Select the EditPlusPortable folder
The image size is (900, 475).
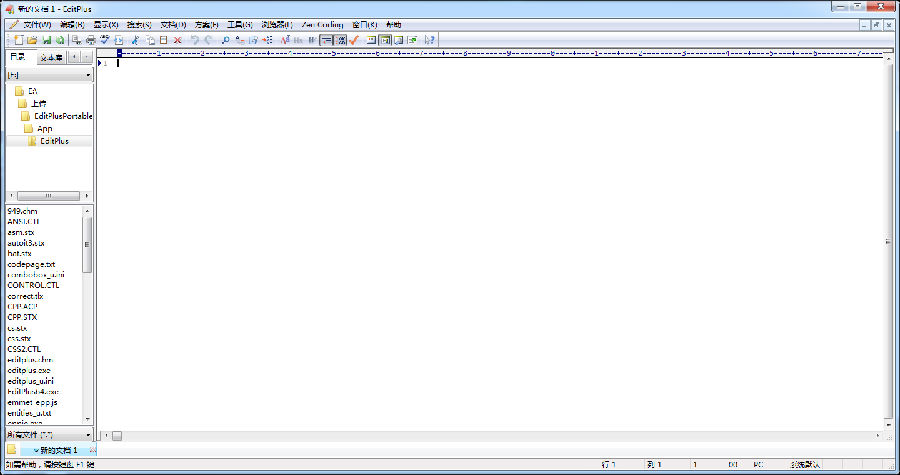click(x=56, y=116)
